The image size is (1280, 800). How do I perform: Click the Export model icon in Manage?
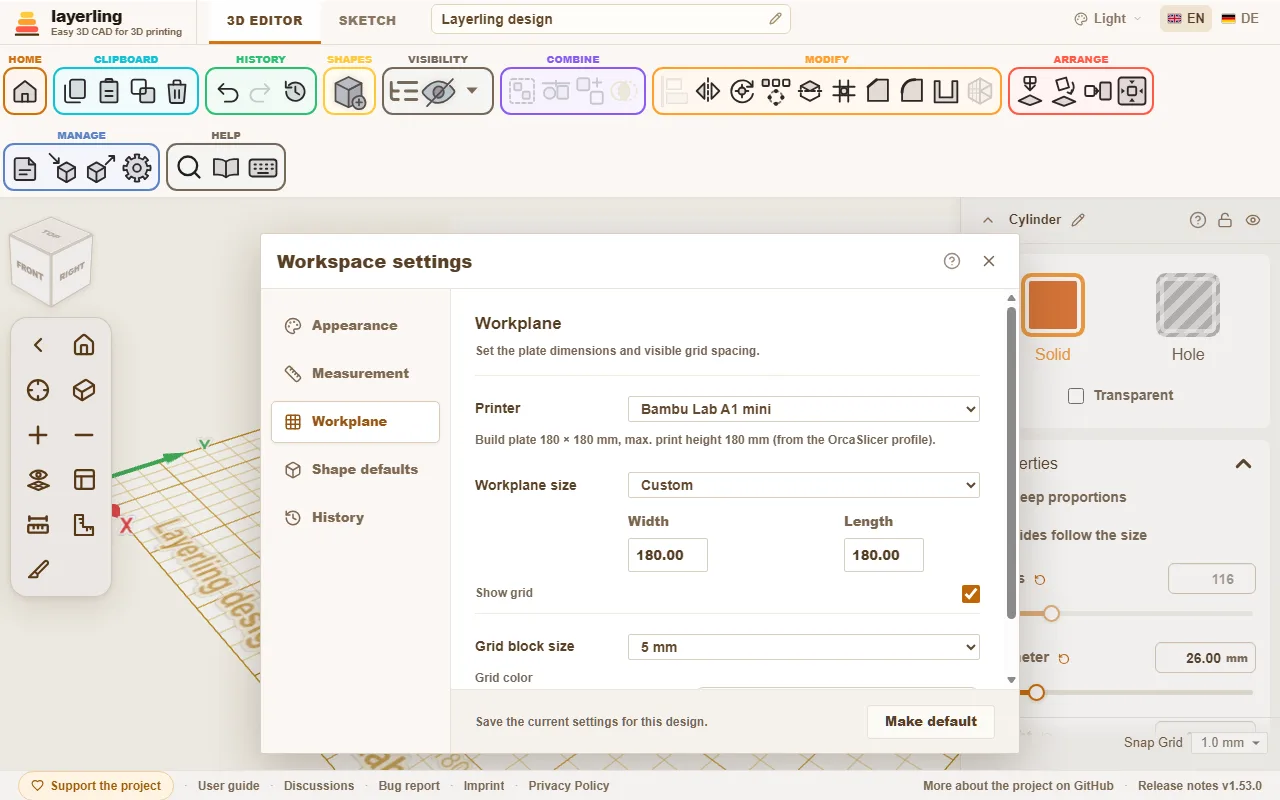point(100,168)
